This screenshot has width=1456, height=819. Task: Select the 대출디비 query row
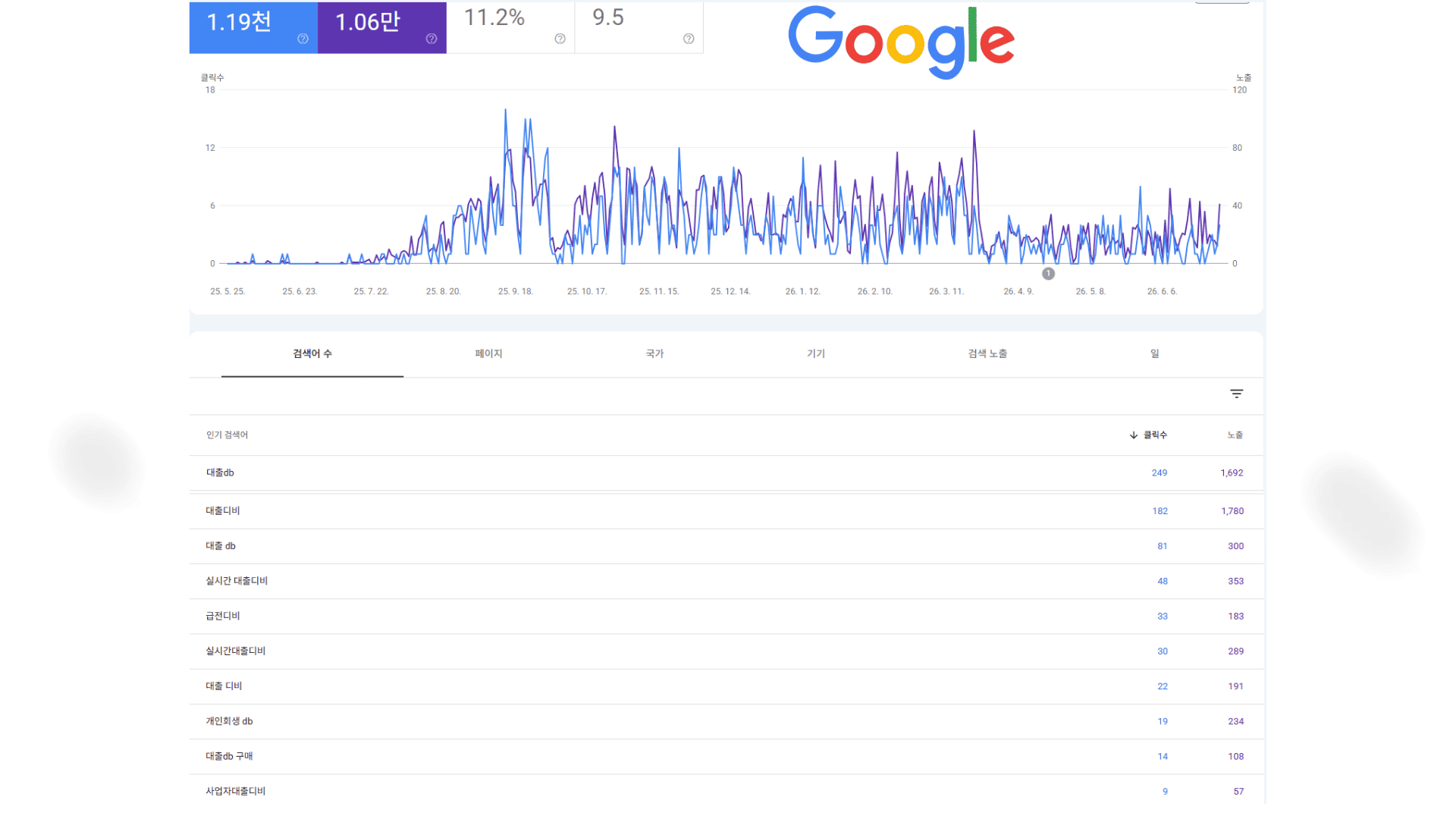[x=726, y=511]
